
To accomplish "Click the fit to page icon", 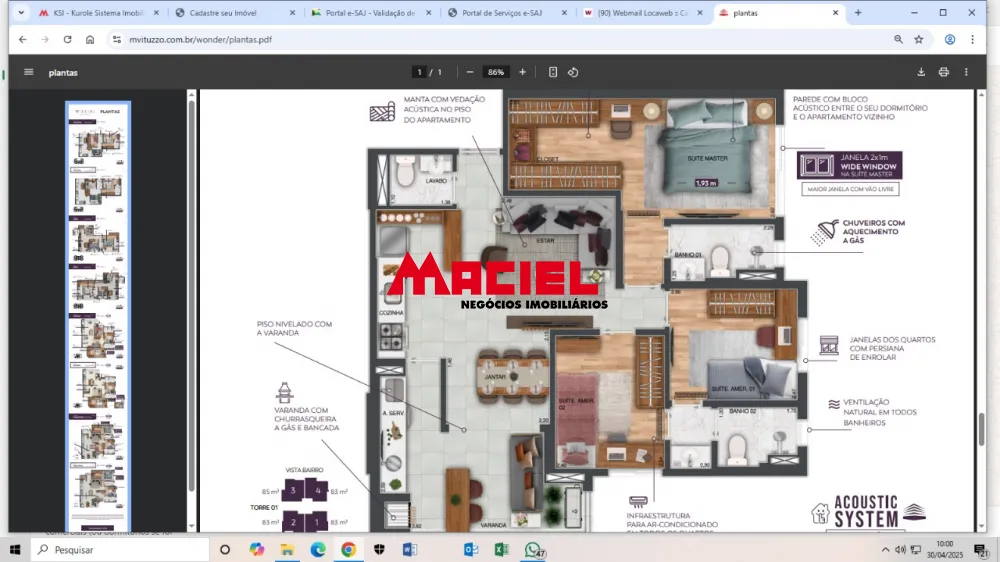I will coord(553,72).
